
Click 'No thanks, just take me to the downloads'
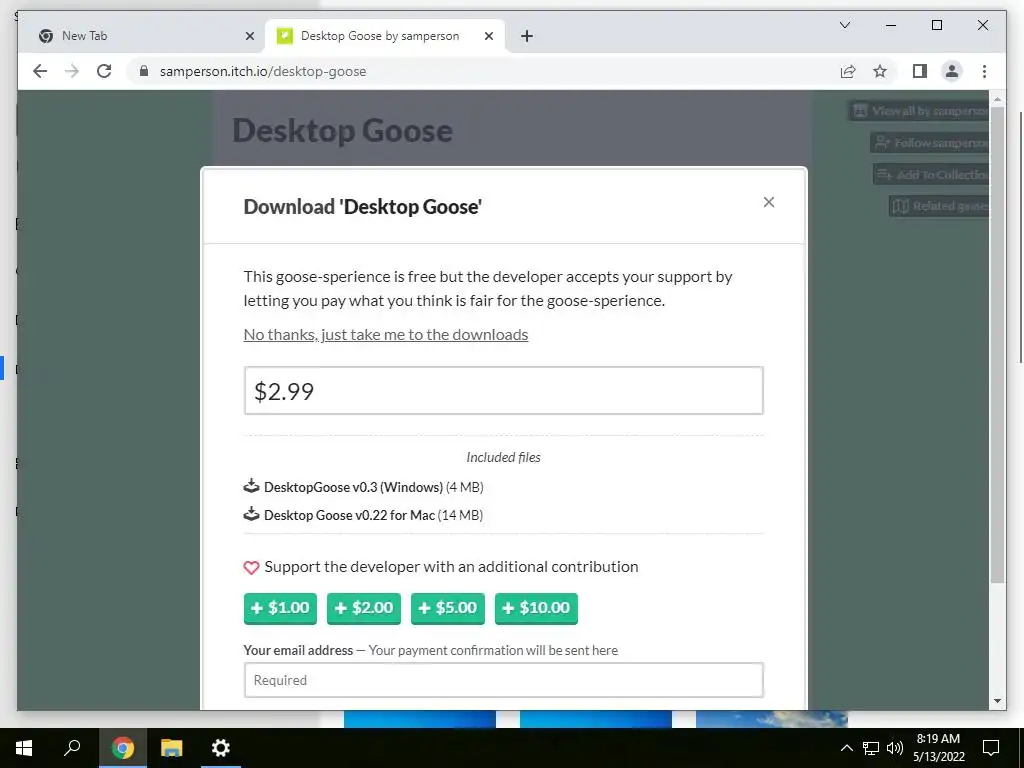385,334
